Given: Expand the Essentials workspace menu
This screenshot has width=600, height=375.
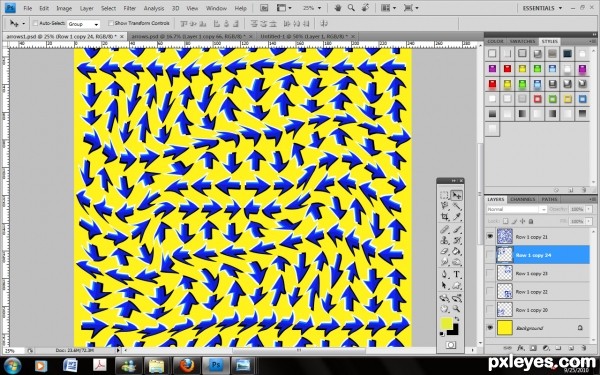Looking at the screenshot, I should tap(542, 8).
